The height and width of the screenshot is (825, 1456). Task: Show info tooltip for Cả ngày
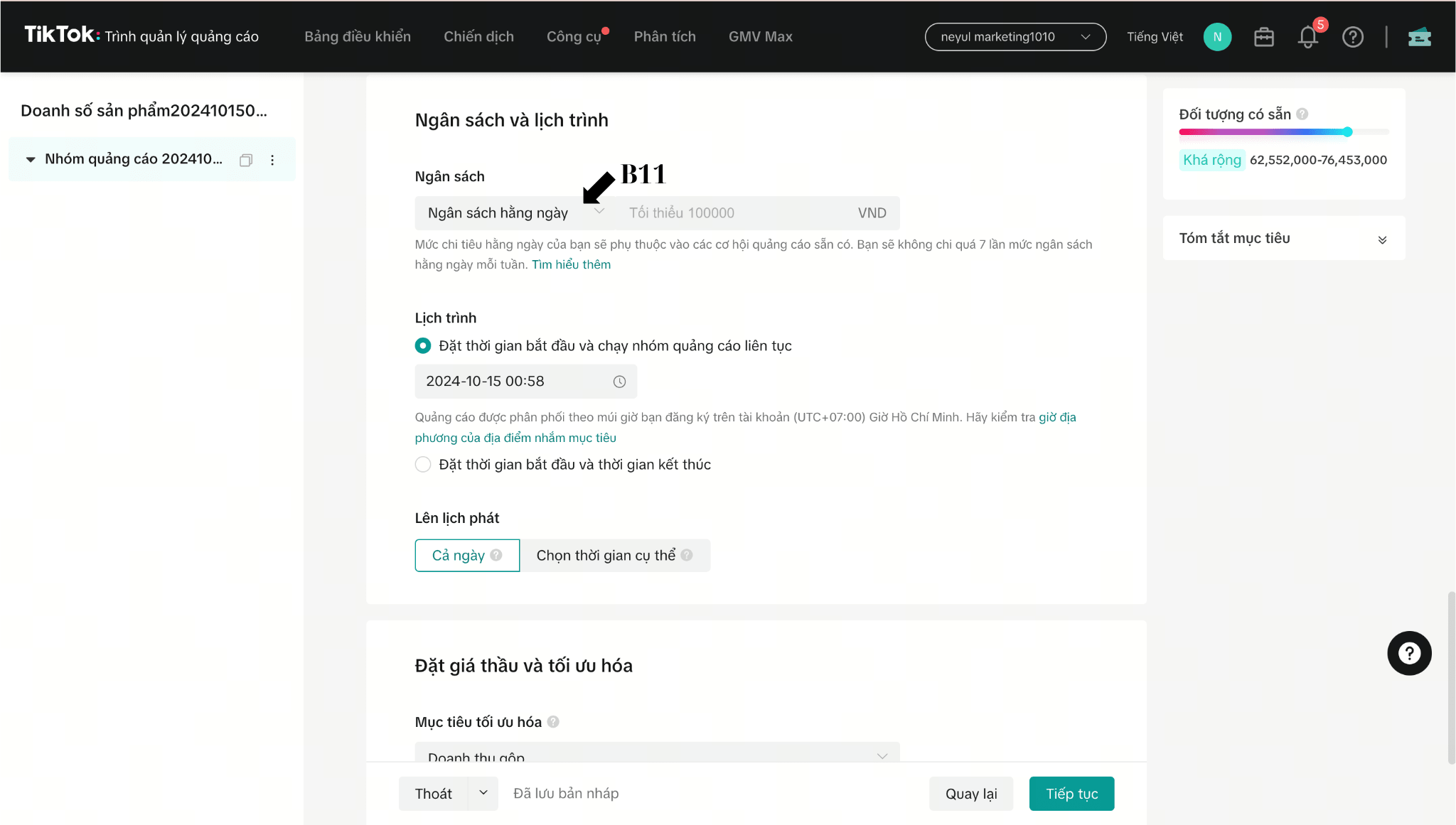(496, 555)
